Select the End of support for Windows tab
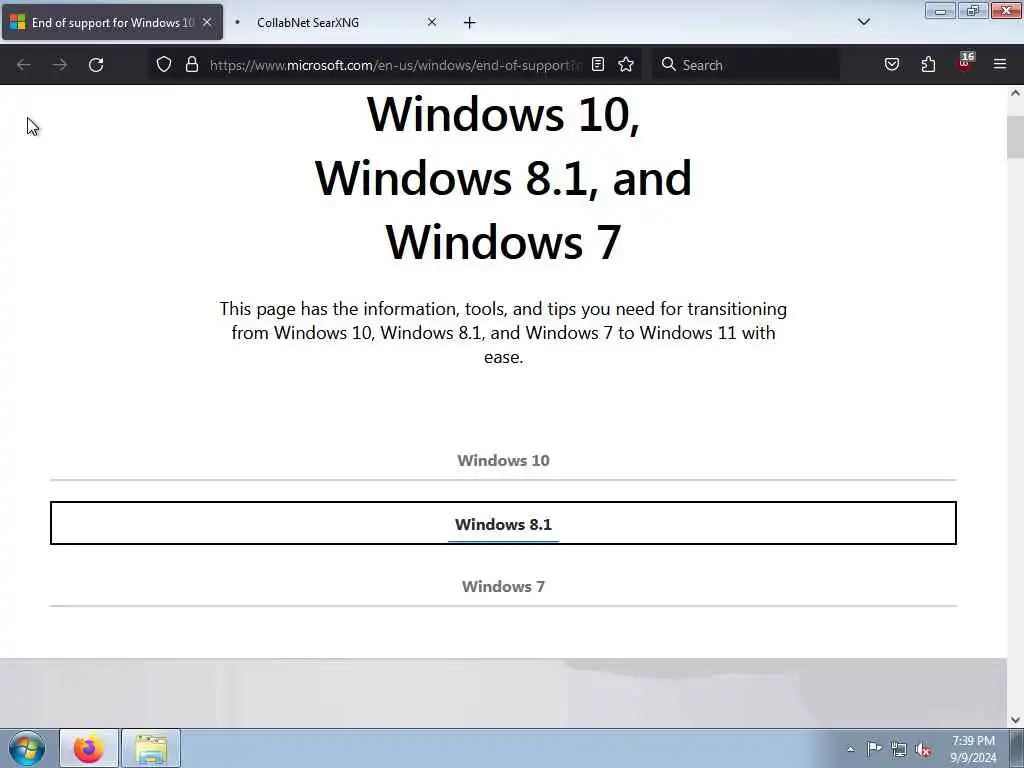Viewport: 1024px width, 768px height. [112, 23]
